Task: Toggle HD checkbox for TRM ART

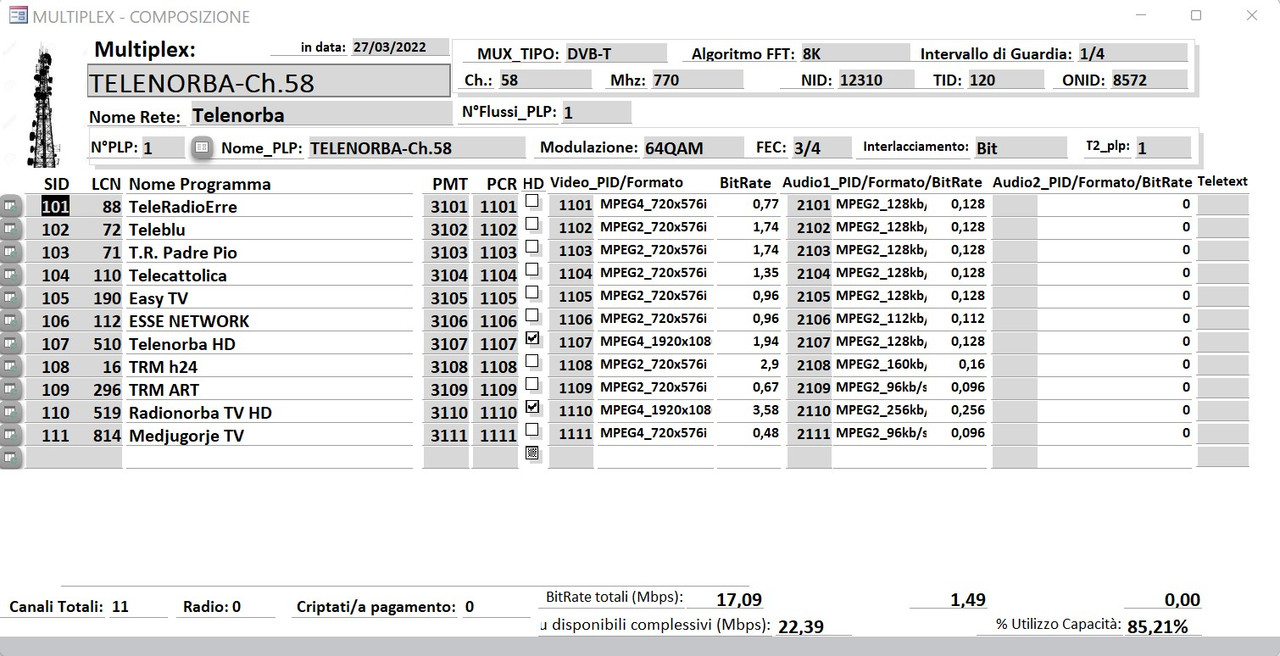Action: coord(532,384)
